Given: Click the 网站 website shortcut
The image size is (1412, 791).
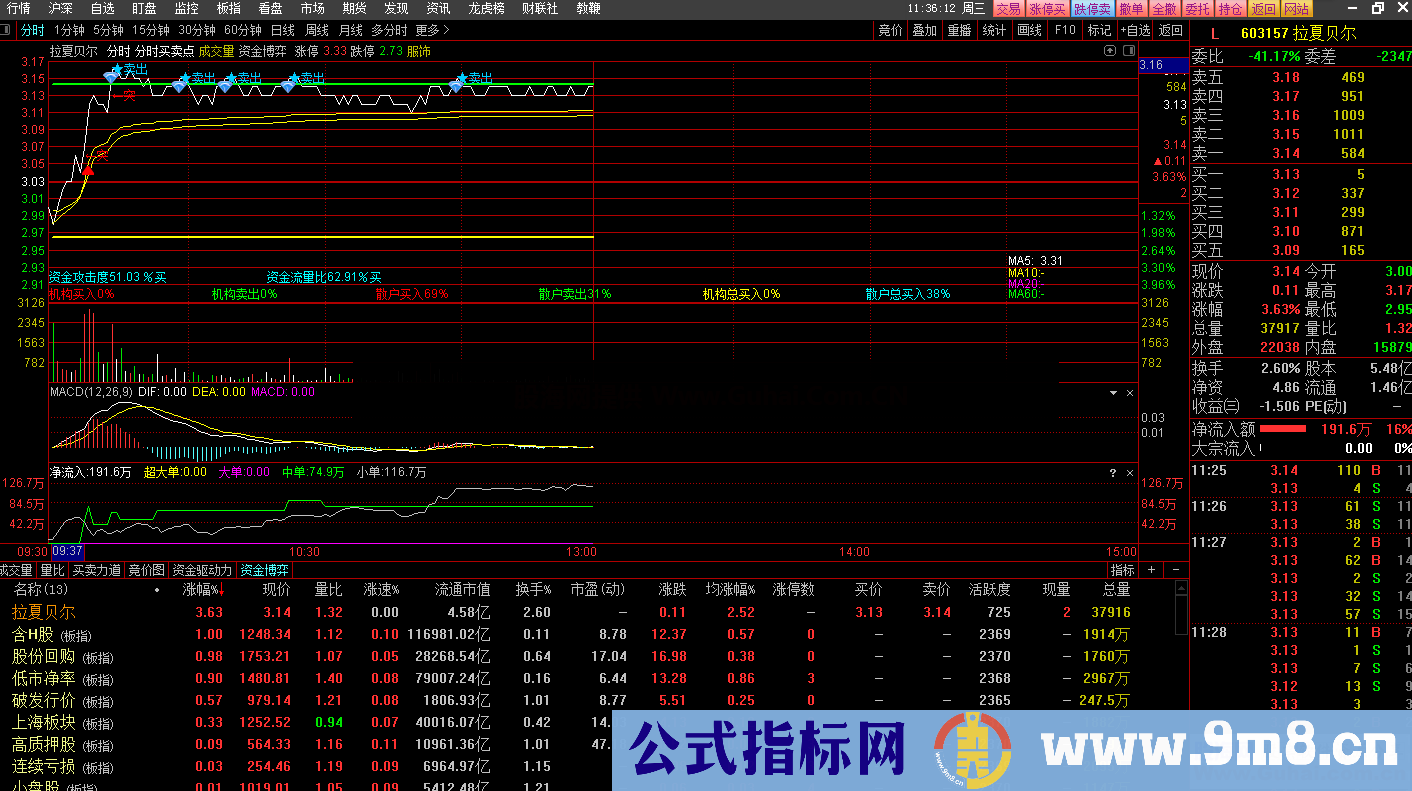Looking at the screenshot, I should coord(1294,8).
